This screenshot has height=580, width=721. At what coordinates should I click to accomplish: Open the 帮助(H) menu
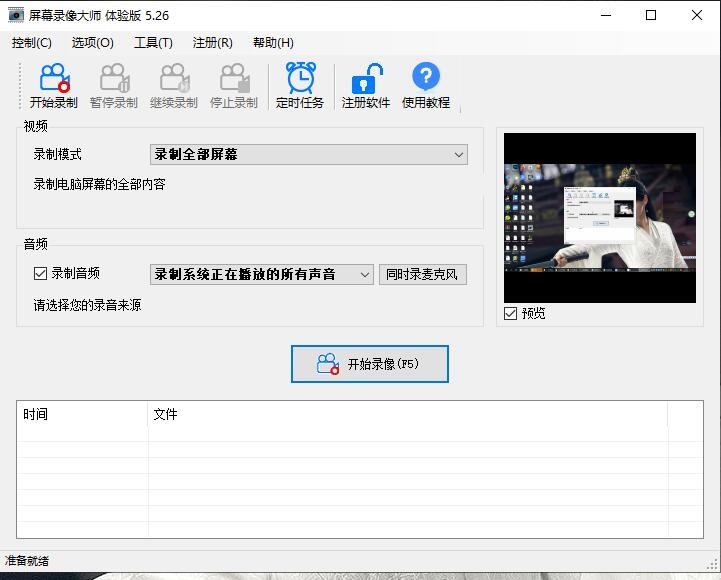coord(273,43)
